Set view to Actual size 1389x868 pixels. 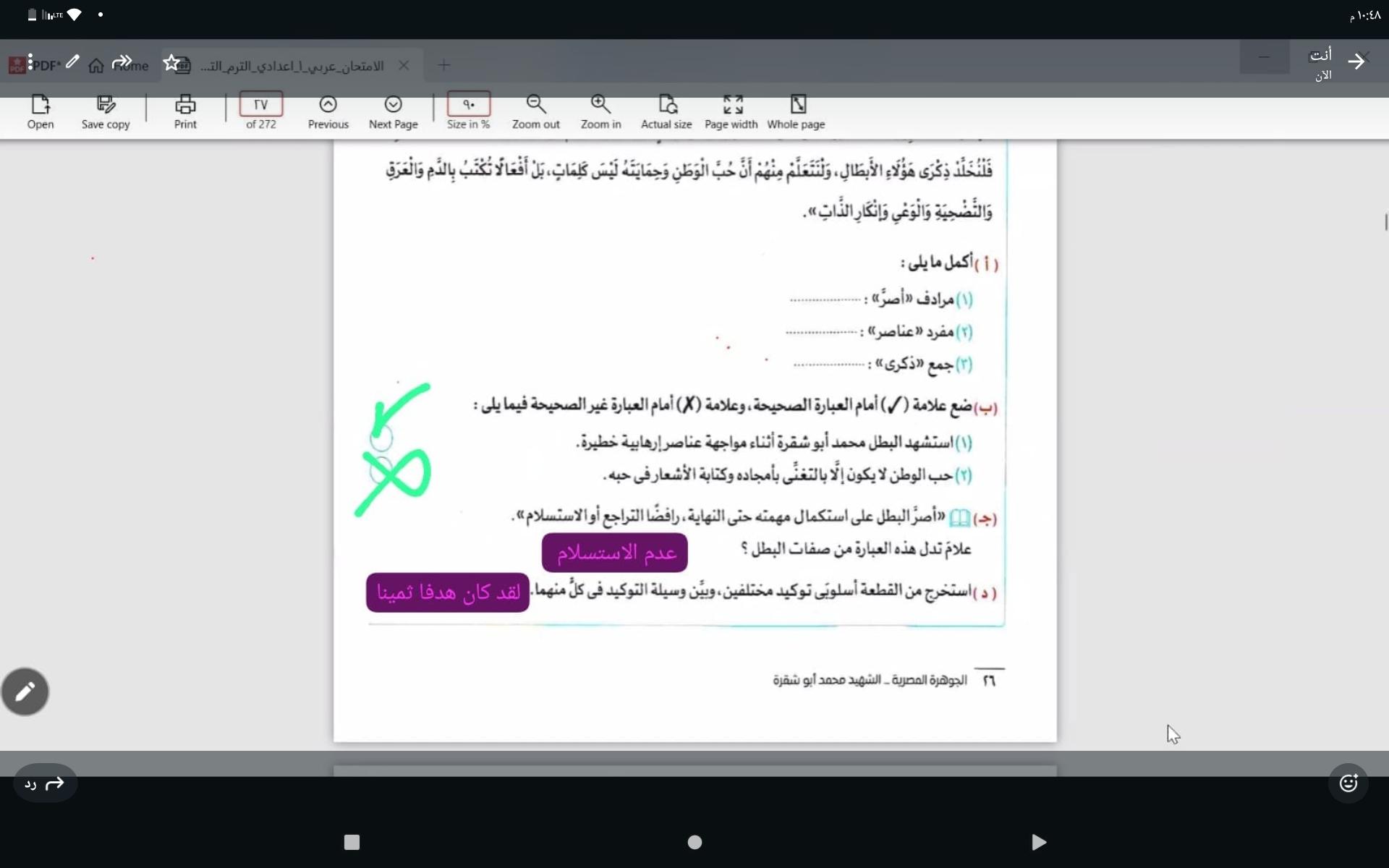tap(666, 106)
